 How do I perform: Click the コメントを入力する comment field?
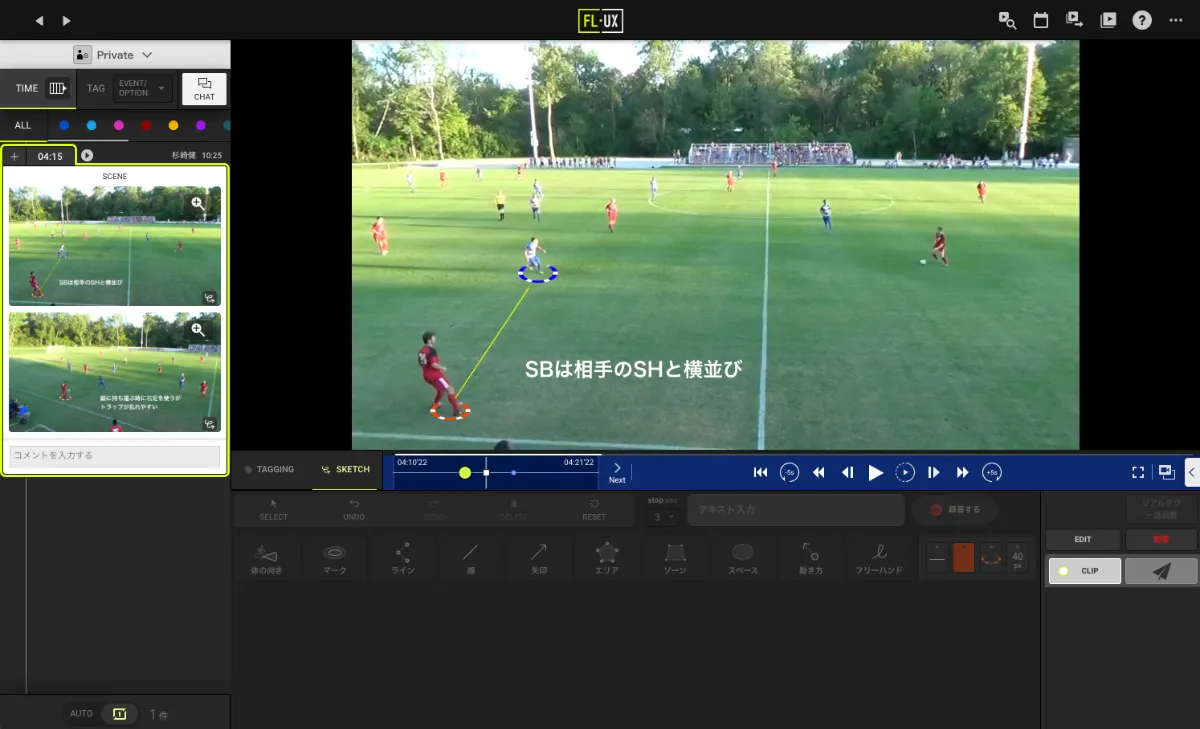114,456
